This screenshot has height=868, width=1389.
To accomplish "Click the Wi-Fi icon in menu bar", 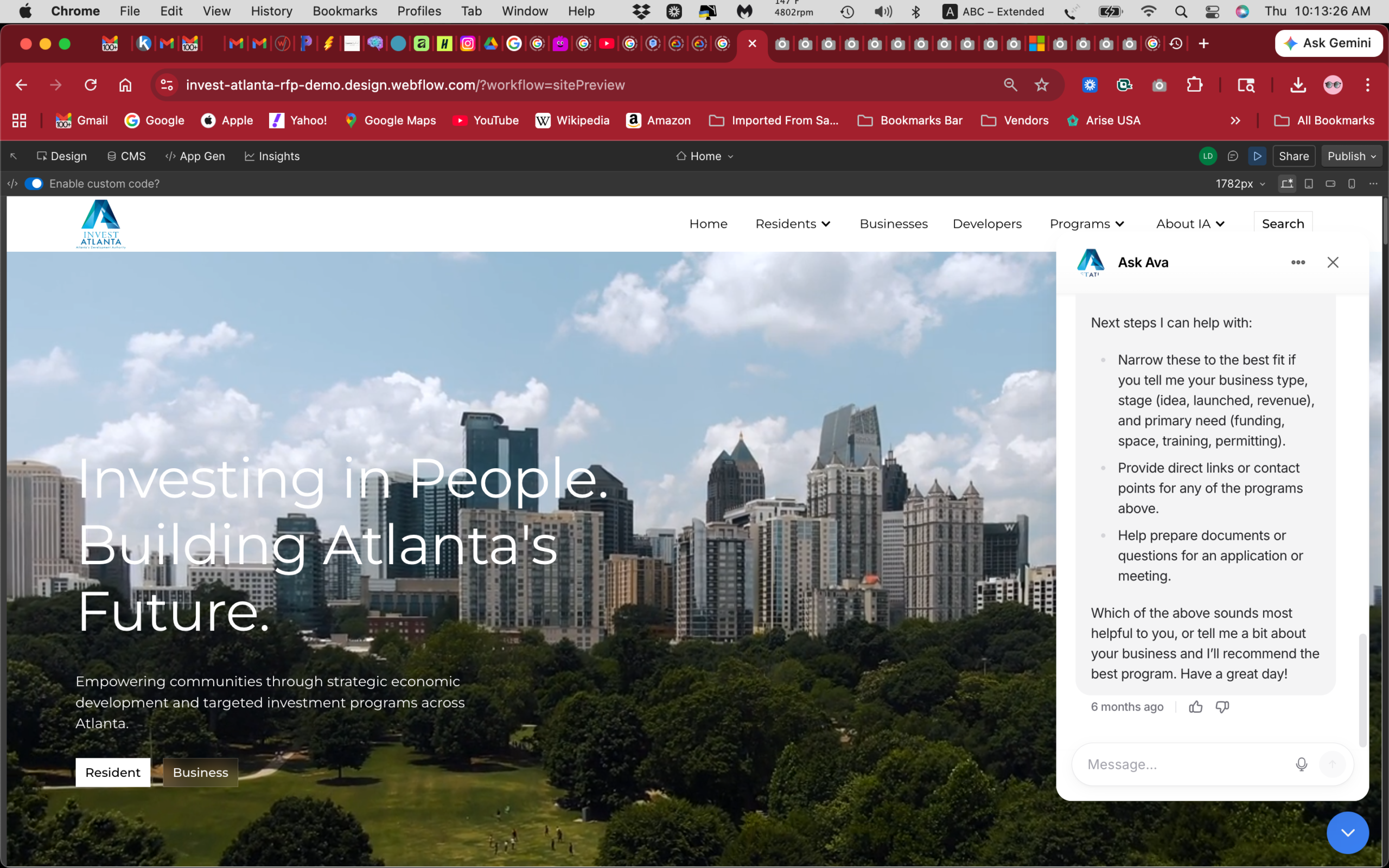I will coord(1149,11).
